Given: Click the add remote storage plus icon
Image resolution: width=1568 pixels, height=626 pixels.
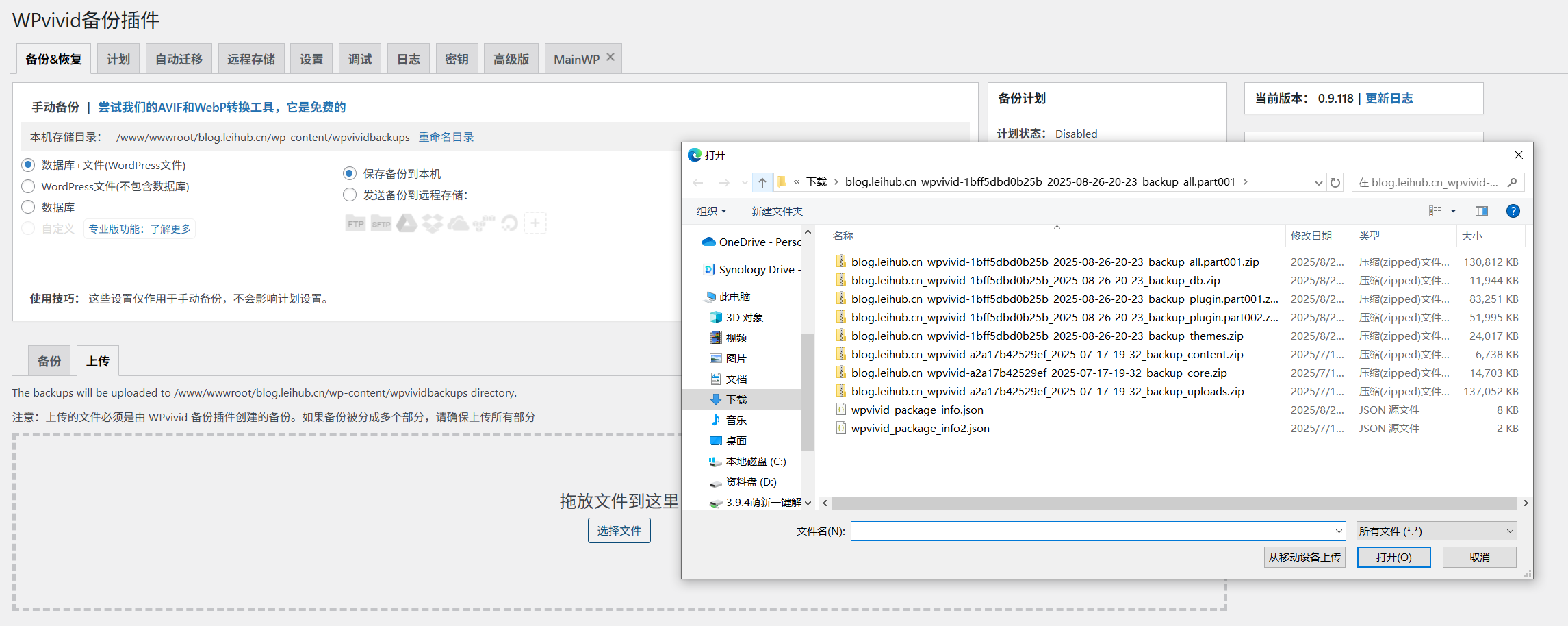Looking at the screenshot, I should coord(535,223).
